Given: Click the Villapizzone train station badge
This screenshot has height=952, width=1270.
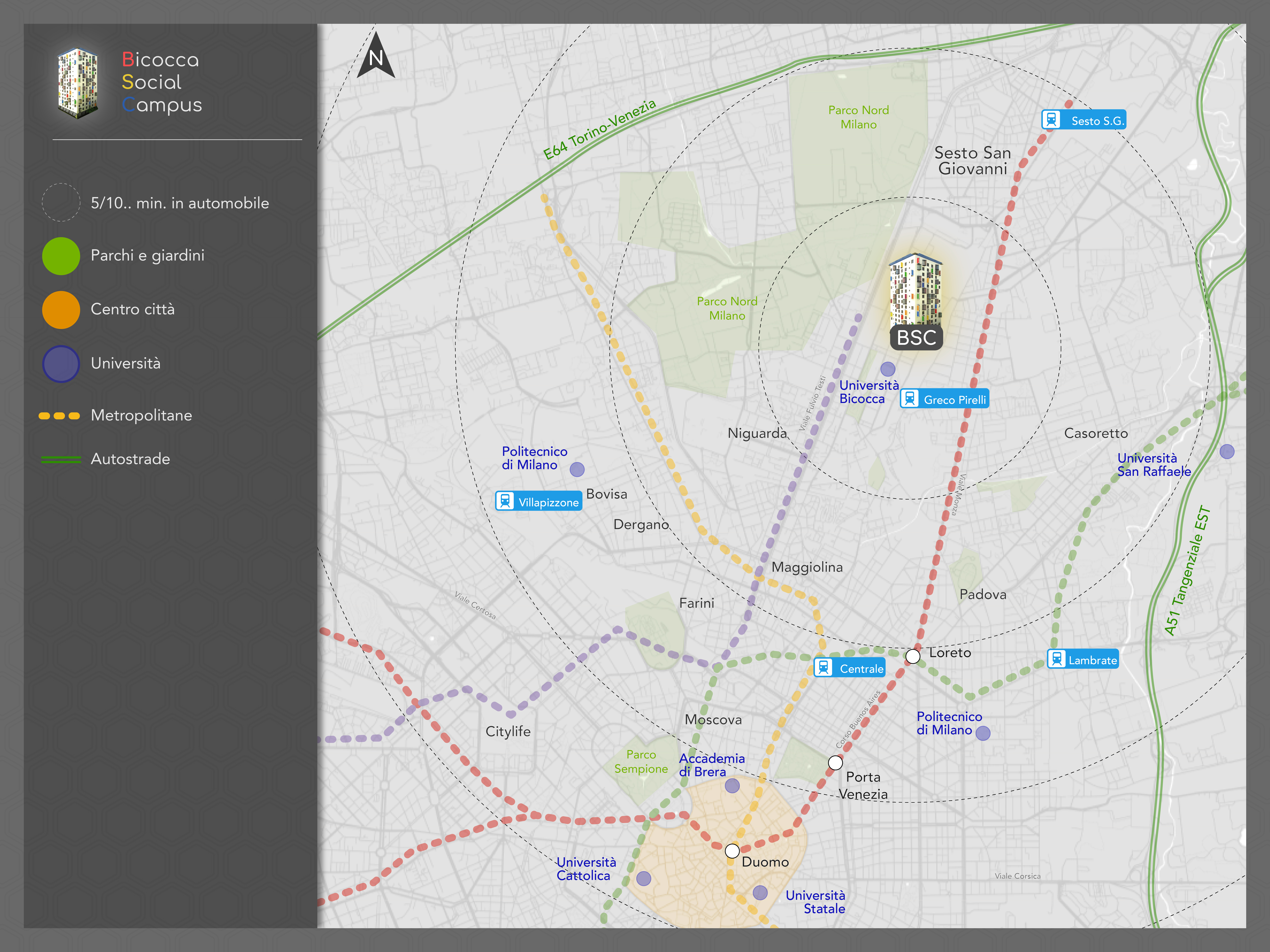Looking at the screenshot, I should point(538,501).
